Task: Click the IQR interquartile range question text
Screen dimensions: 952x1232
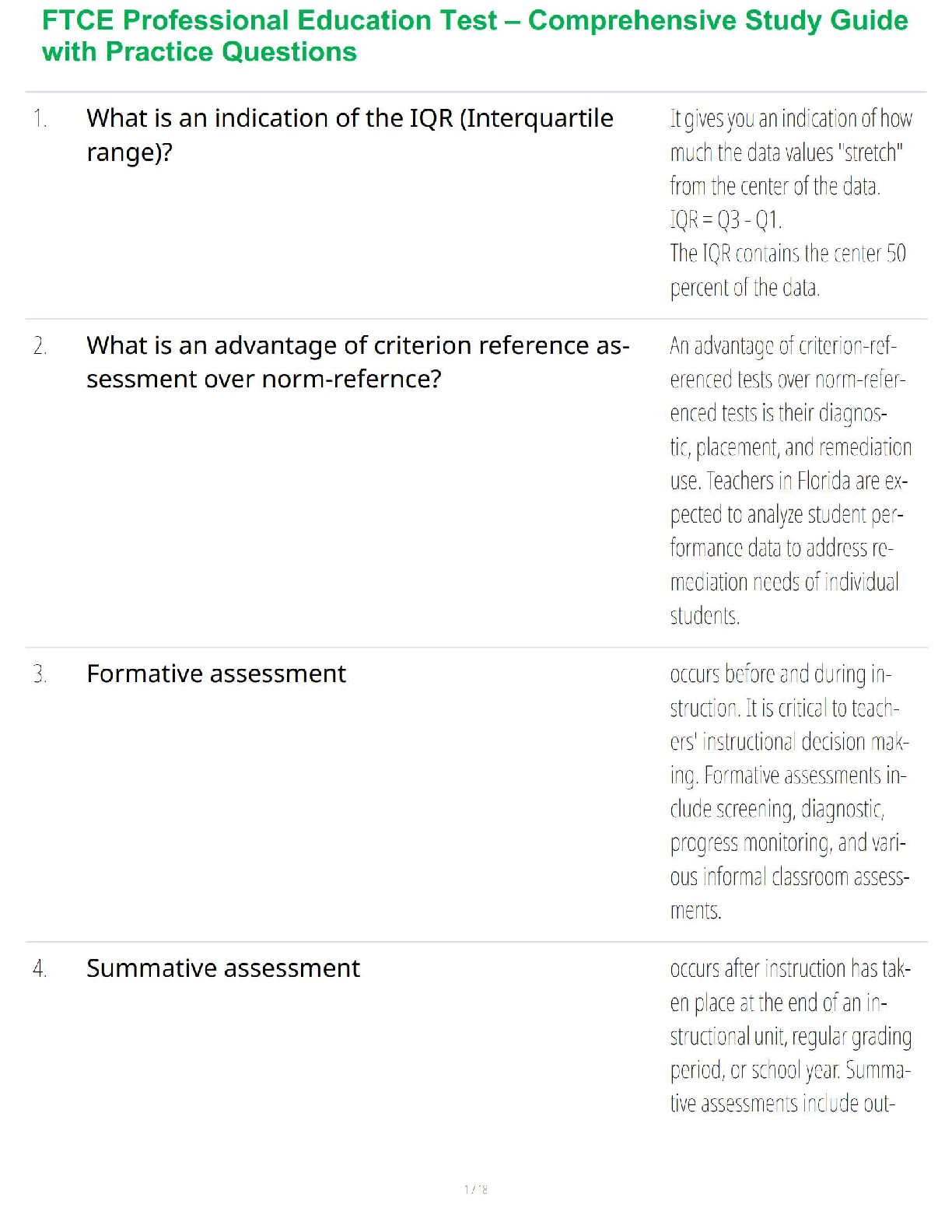Action: [x=349, y=135]
